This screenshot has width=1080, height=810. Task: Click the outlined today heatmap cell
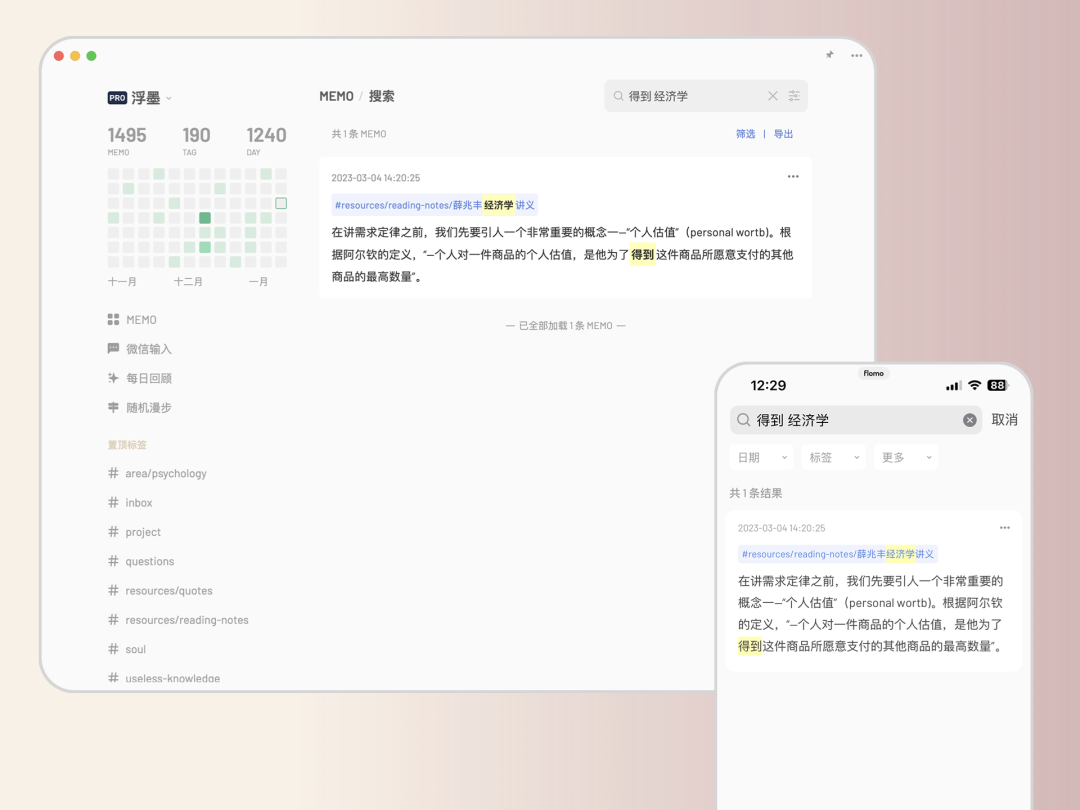point(281,203)
